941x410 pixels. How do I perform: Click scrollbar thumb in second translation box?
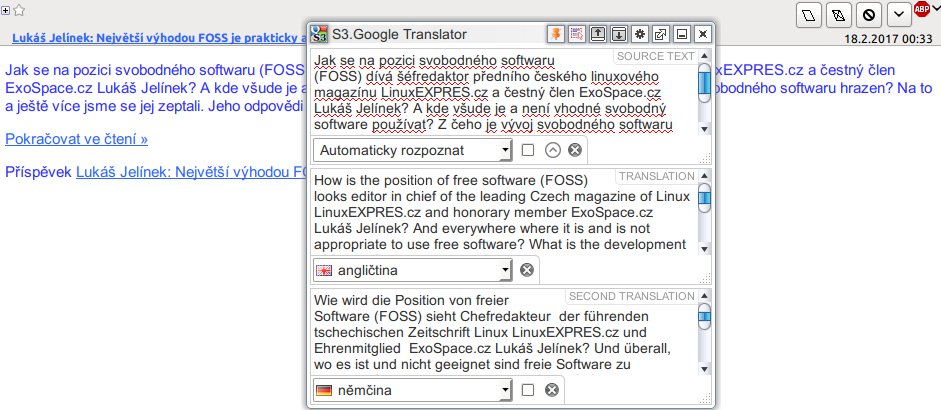(x=705, y=317)
